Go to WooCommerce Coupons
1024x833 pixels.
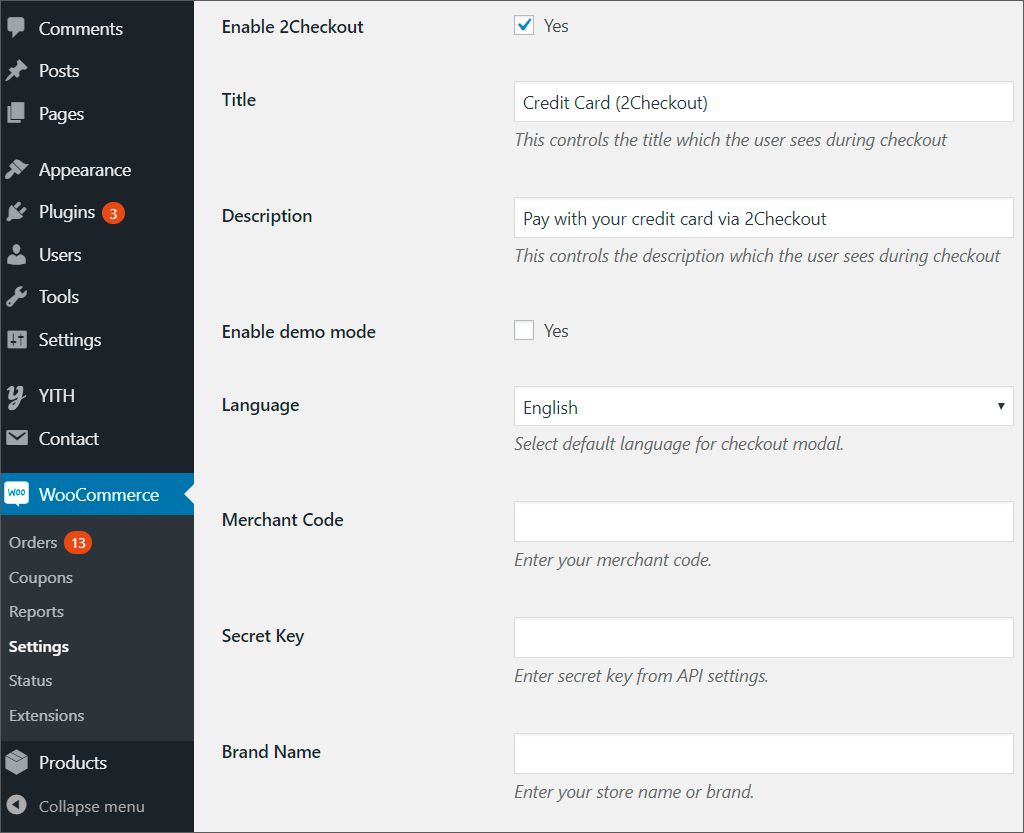pos(41,578)
